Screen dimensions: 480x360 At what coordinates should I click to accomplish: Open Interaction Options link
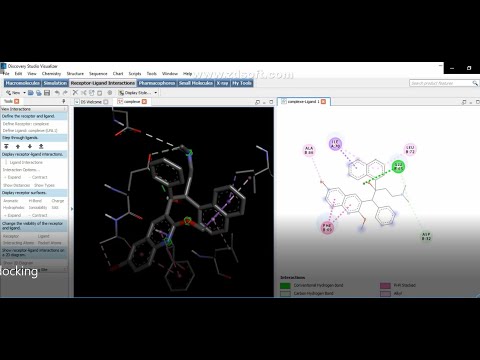click(21, 170)
